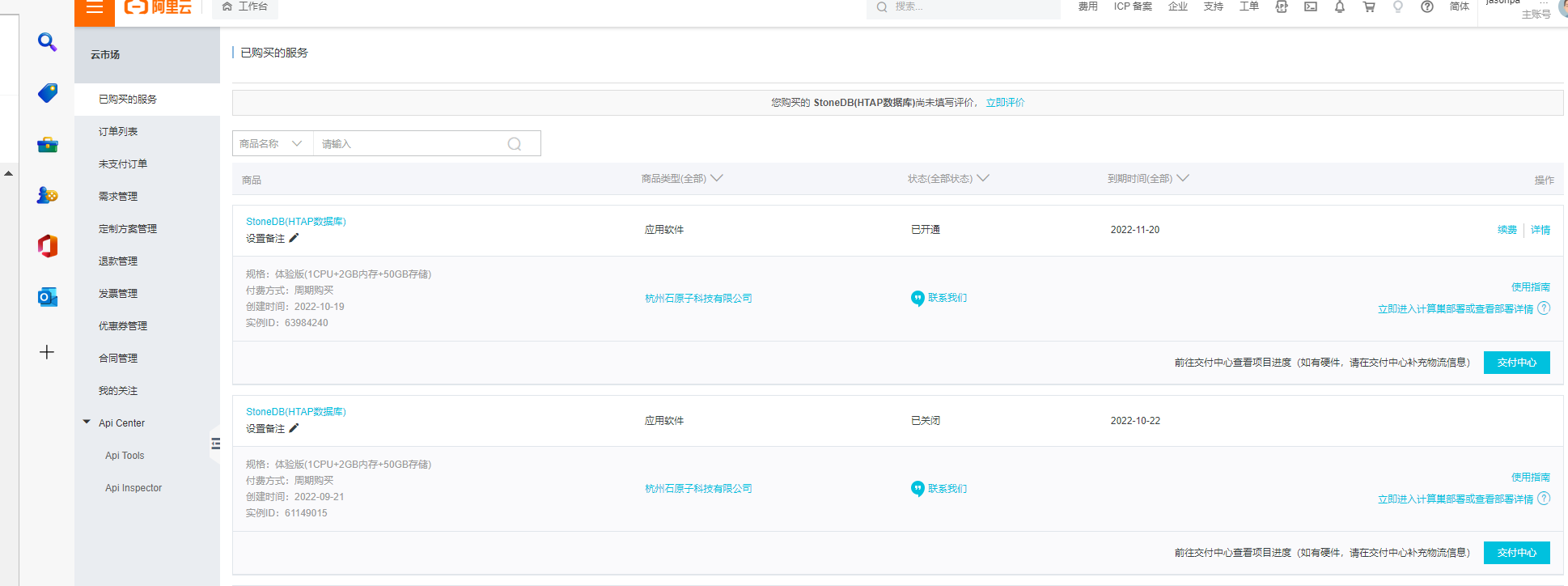Click the plus icon to add a sidebar app
This screenshot has height=586, width=1568.
click(47, 352)
